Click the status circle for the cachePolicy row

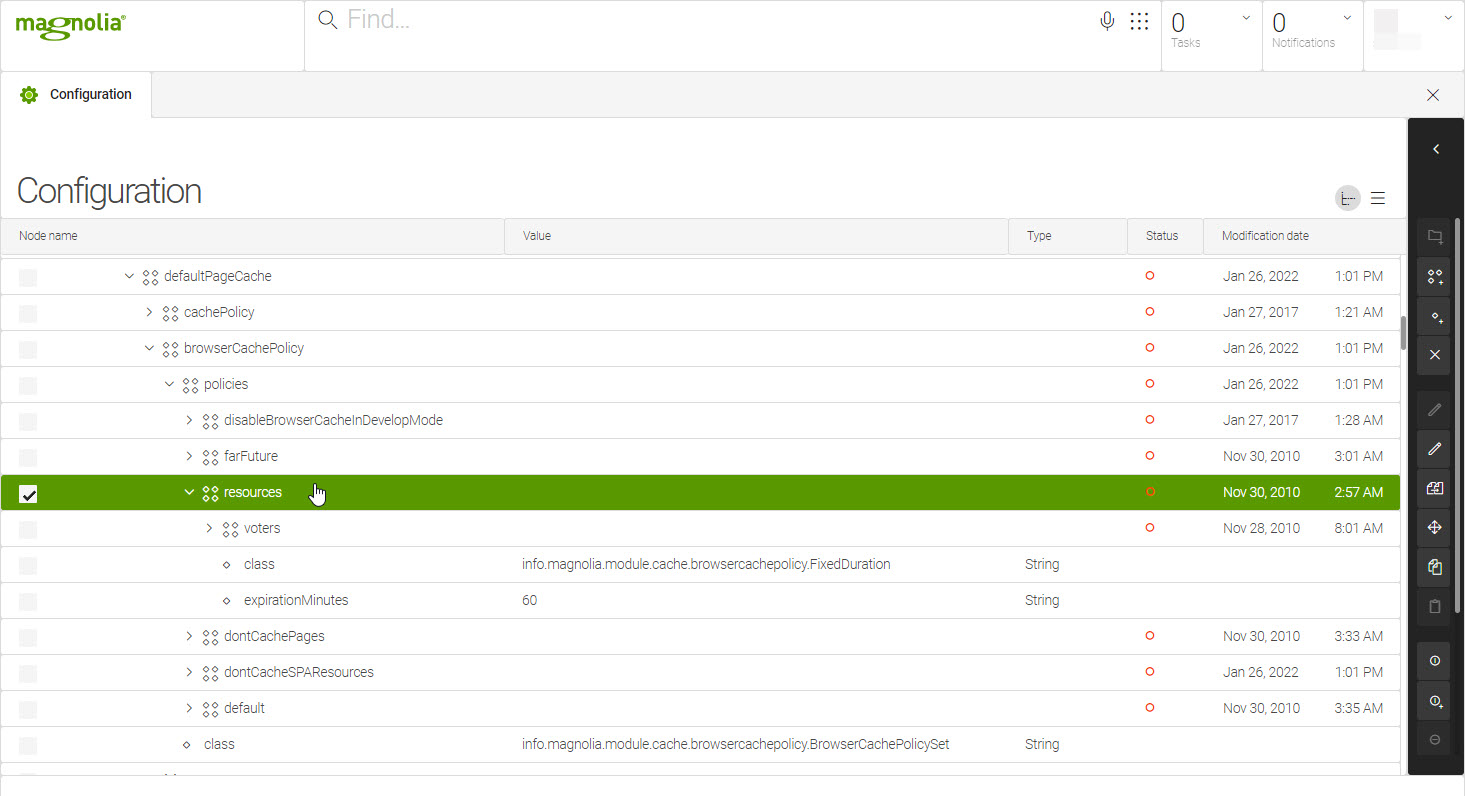pyautogui.click(x=1150, y=312)
